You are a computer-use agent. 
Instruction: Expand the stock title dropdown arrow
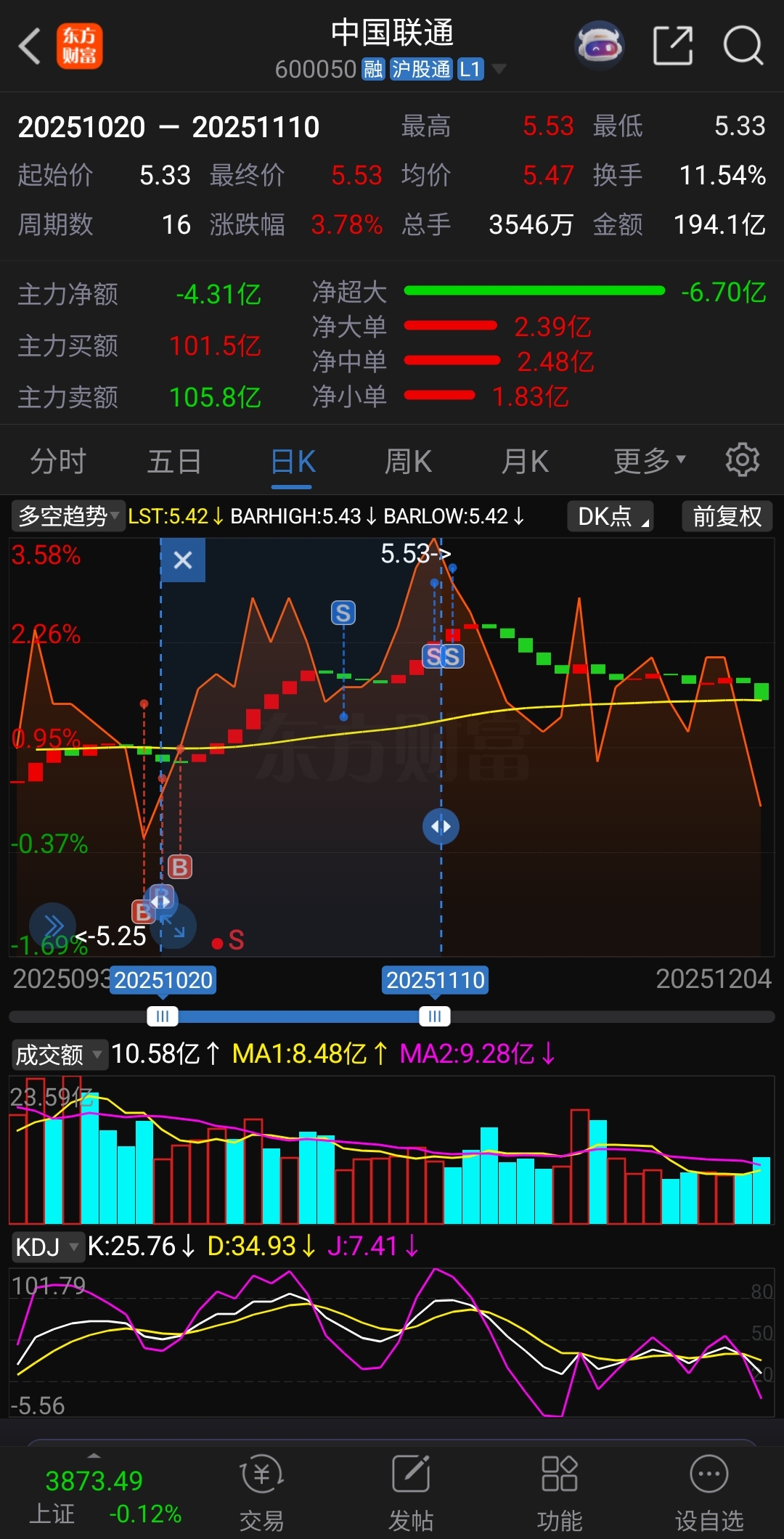(499, 69)
